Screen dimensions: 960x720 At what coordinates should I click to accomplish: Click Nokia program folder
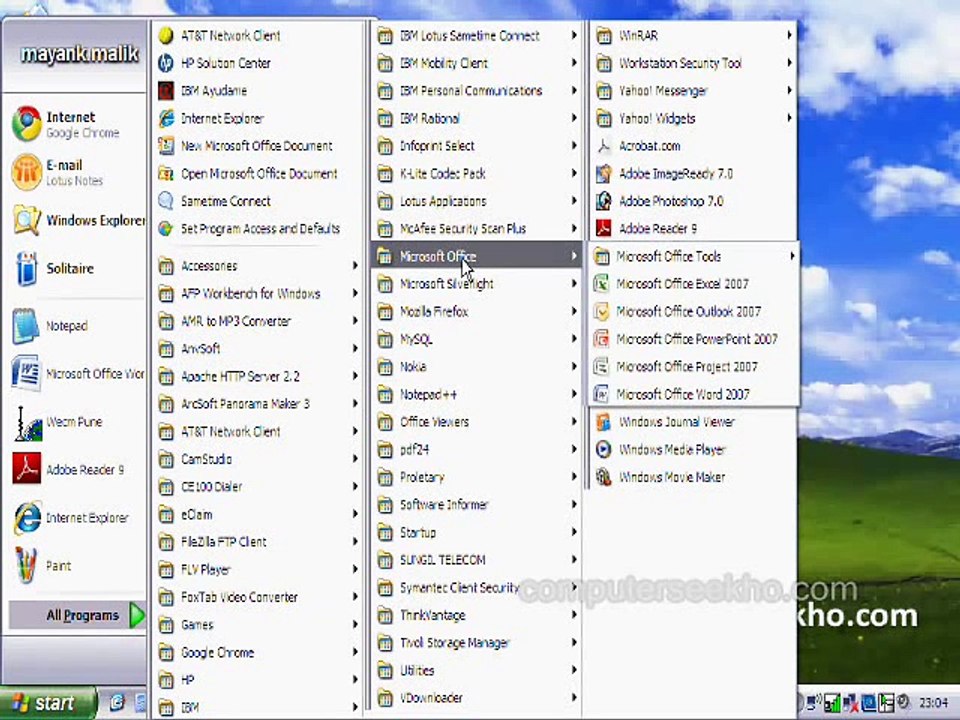pos(477,366)
